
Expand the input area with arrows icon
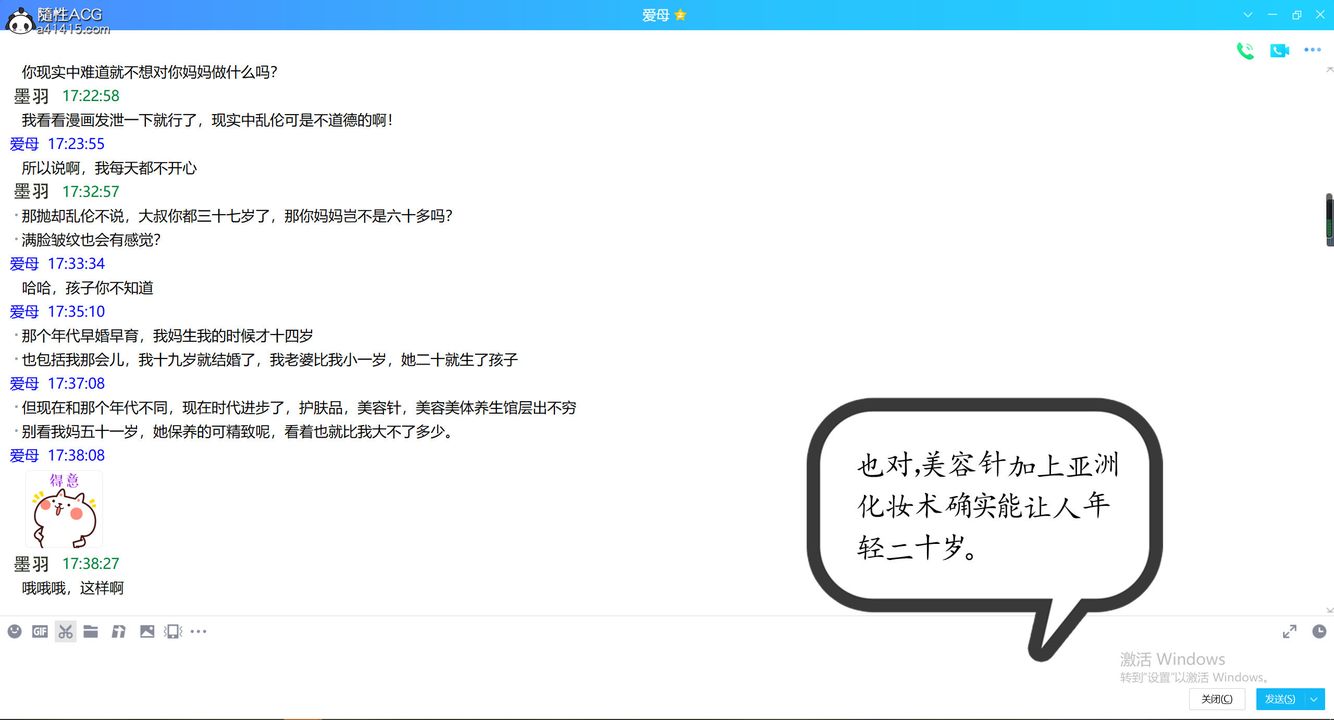click(x=1289, y=631)
